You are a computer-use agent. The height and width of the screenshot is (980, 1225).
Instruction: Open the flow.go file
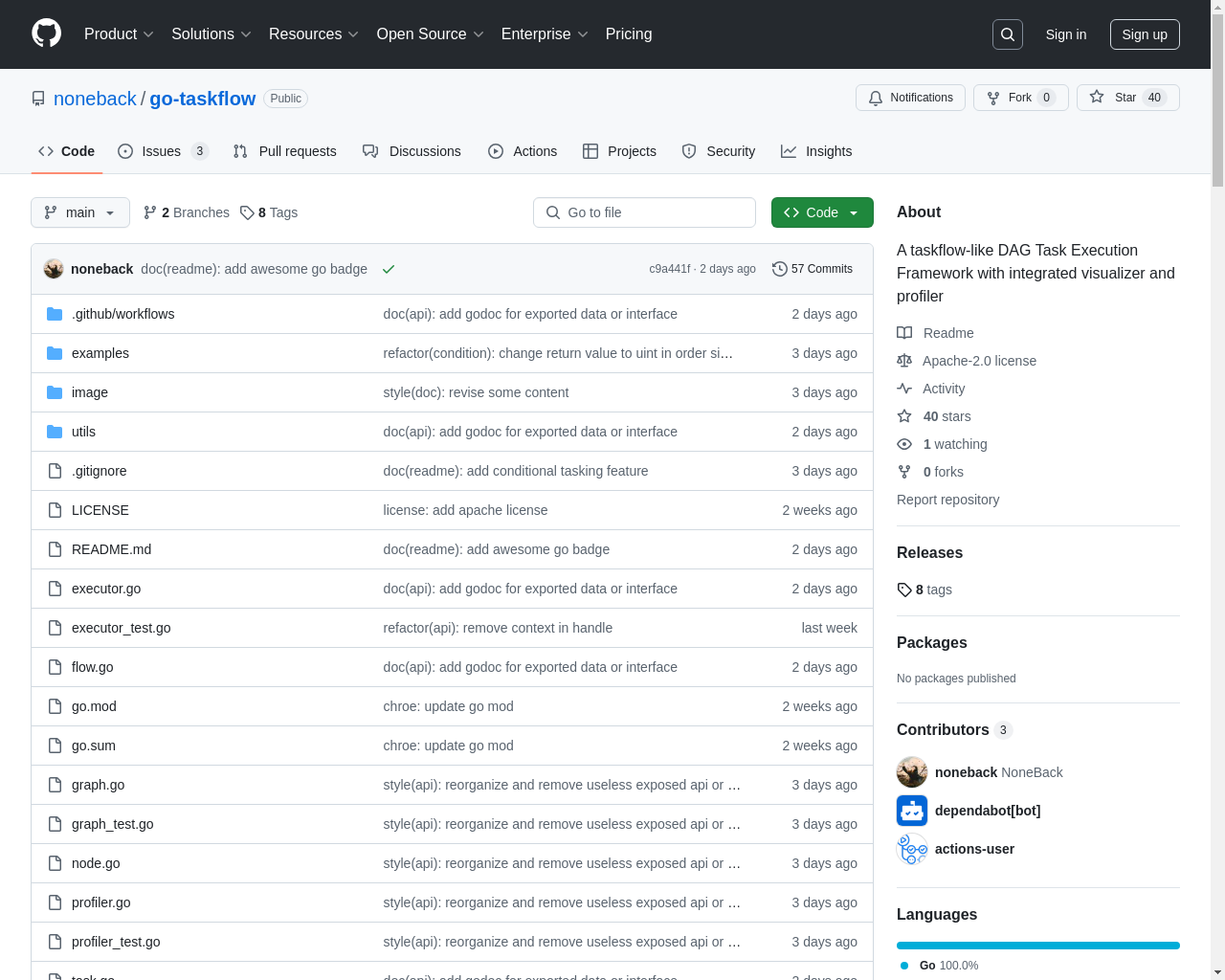[x=93, y=667]
